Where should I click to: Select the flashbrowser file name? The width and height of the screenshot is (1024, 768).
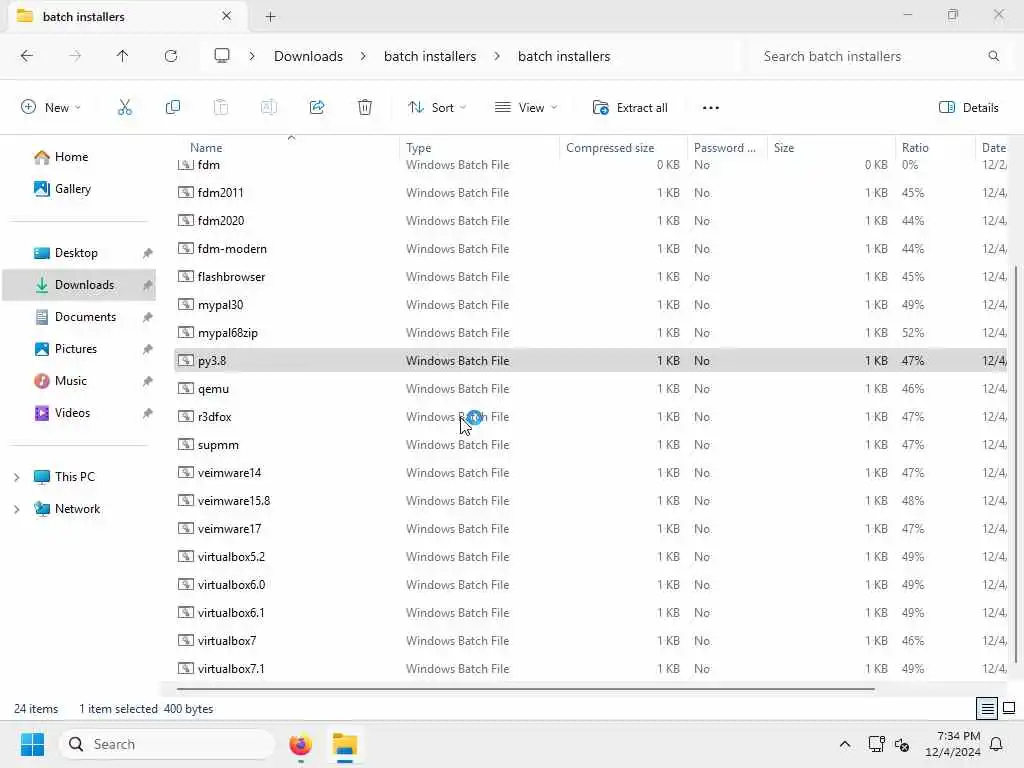pos(231,277)
